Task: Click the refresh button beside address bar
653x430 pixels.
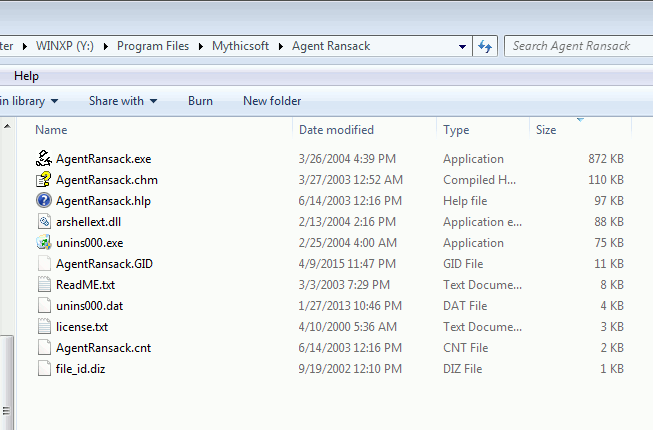Action: click(485, 46)
